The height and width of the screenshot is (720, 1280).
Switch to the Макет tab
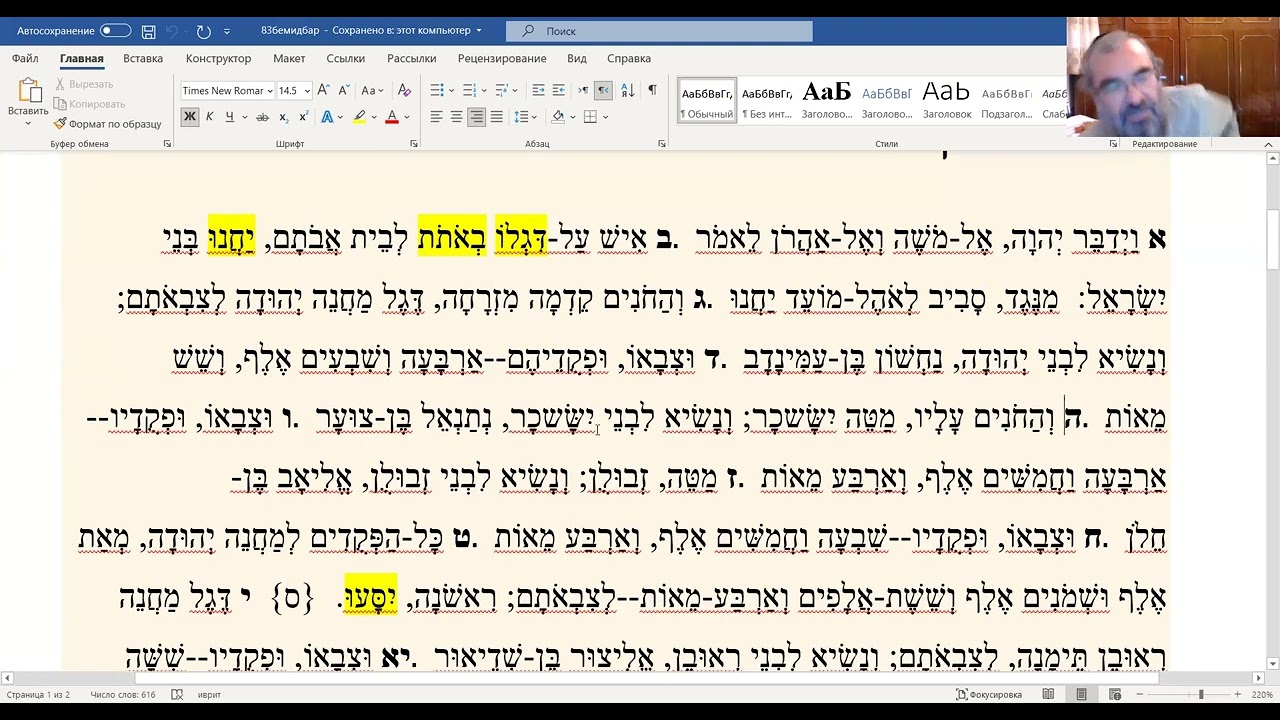point(289,59)
